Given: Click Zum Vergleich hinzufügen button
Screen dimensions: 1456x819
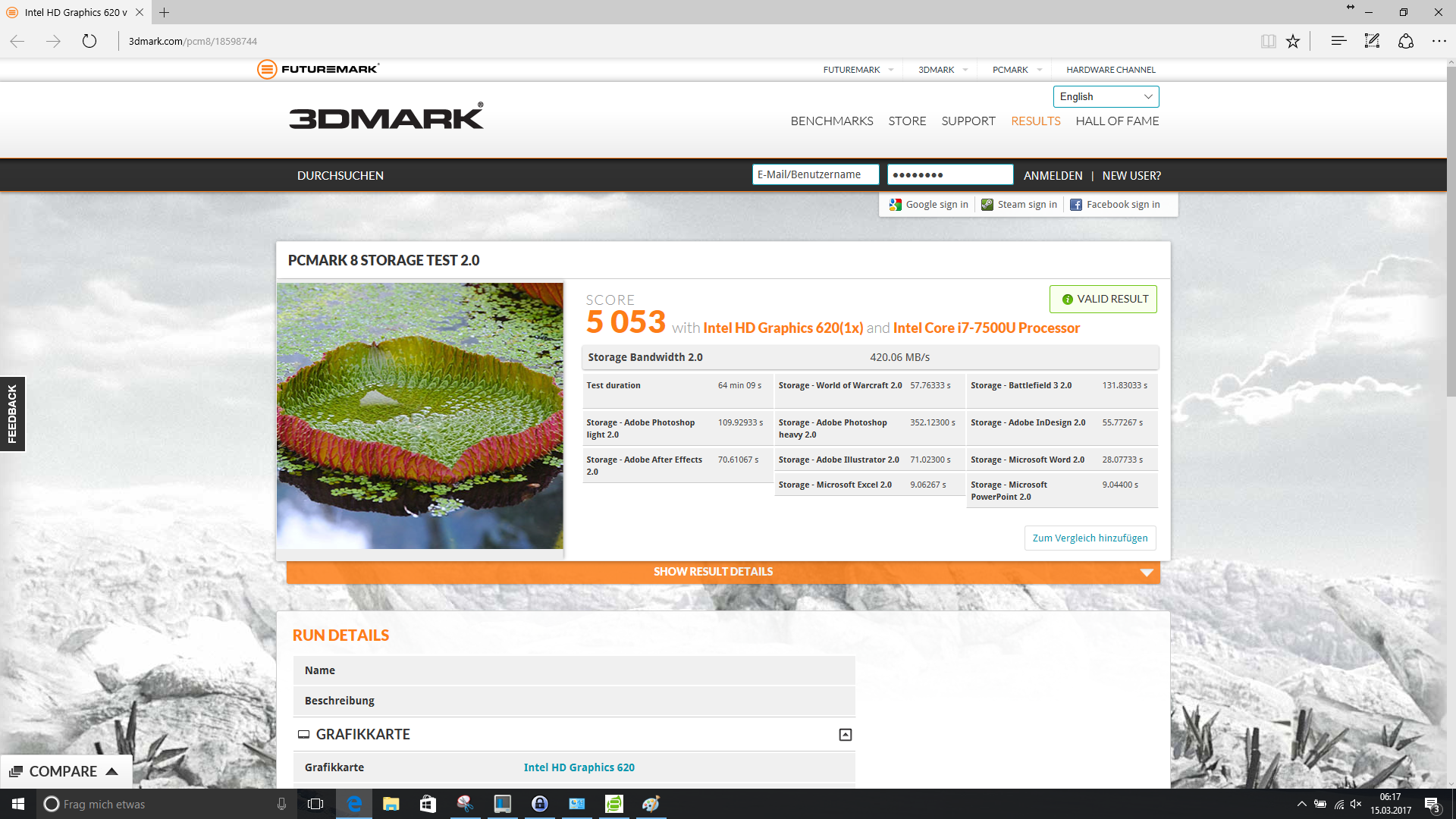Looking at the screenshot, I should pos(1090,538).
